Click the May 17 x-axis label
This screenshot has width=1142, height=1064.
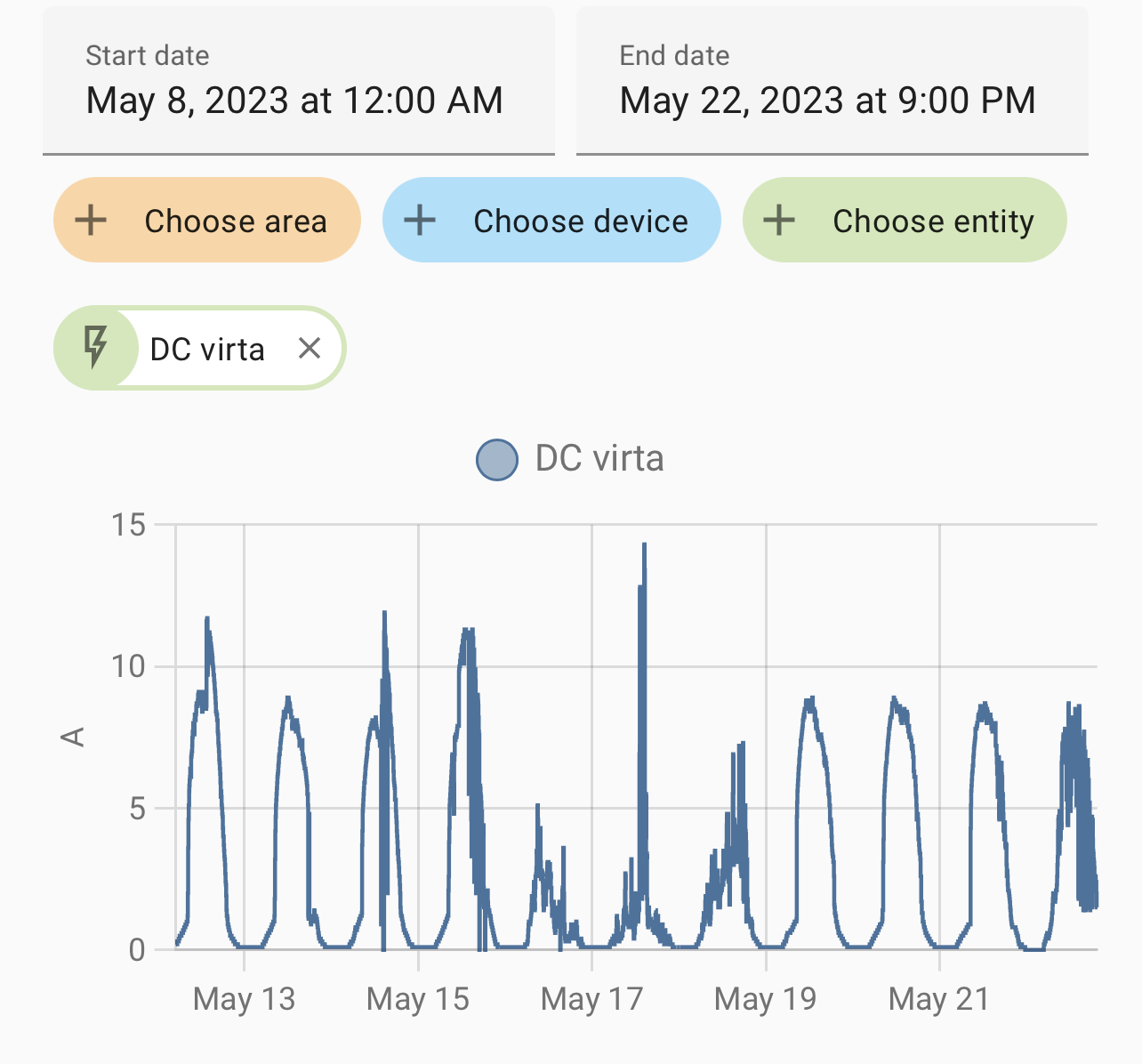pyautogui.click(x=591, y=999)
